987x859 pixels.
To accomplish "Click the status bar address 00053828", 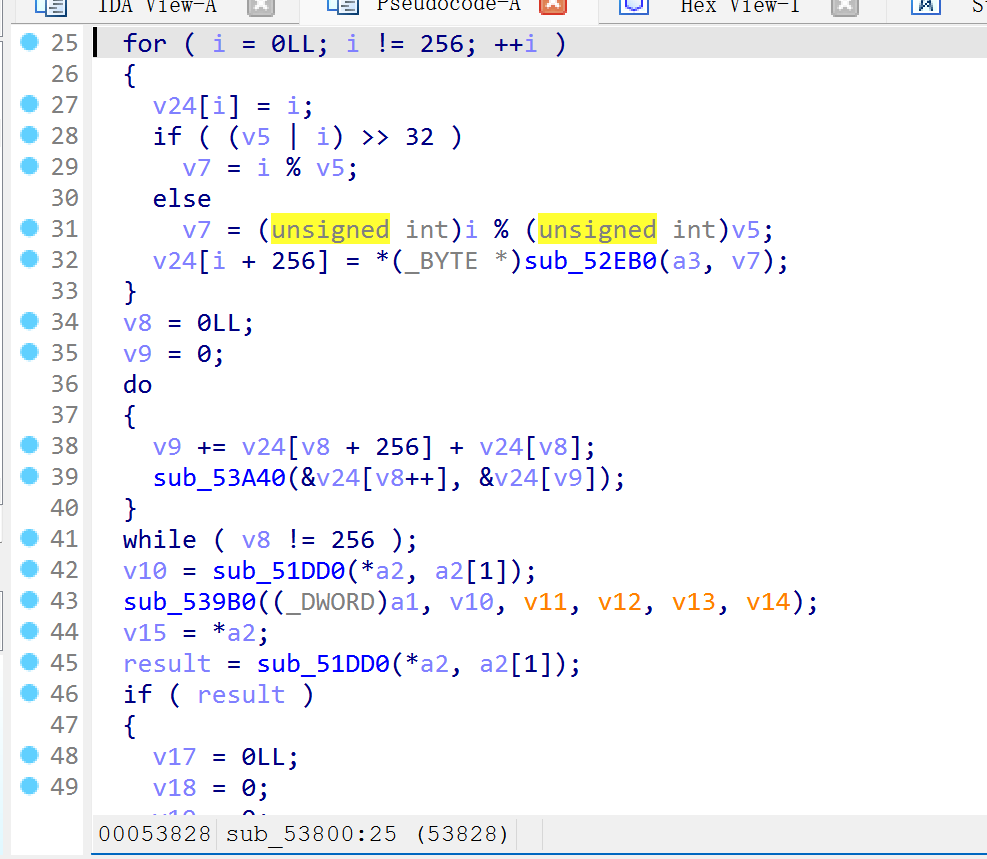I will (x=155, y=834).
